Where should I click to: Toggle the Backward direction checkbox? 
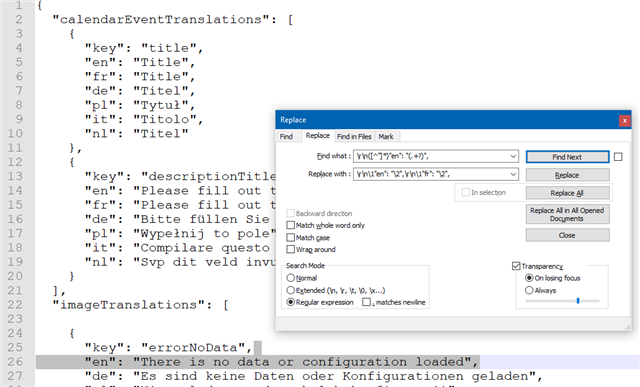pos(290,213)
